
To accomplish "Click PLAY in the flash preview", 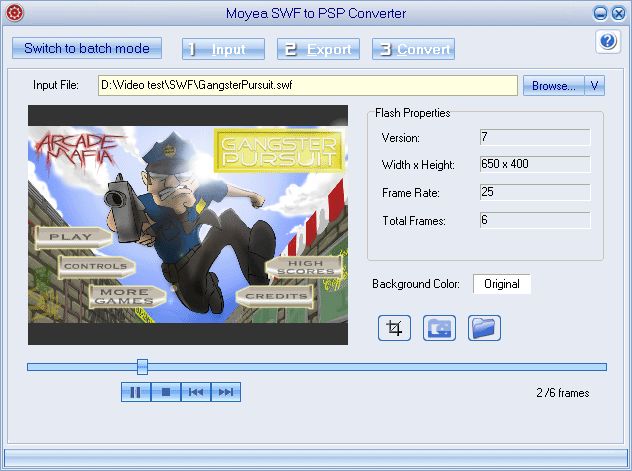I will pos(73,237).
